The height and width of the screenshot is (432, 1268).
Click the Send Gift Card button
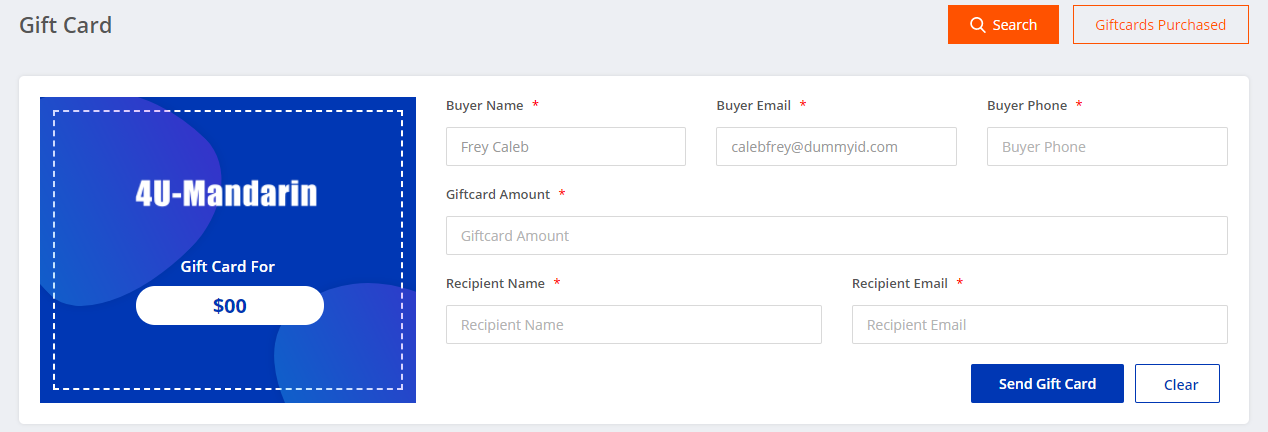1047,384
